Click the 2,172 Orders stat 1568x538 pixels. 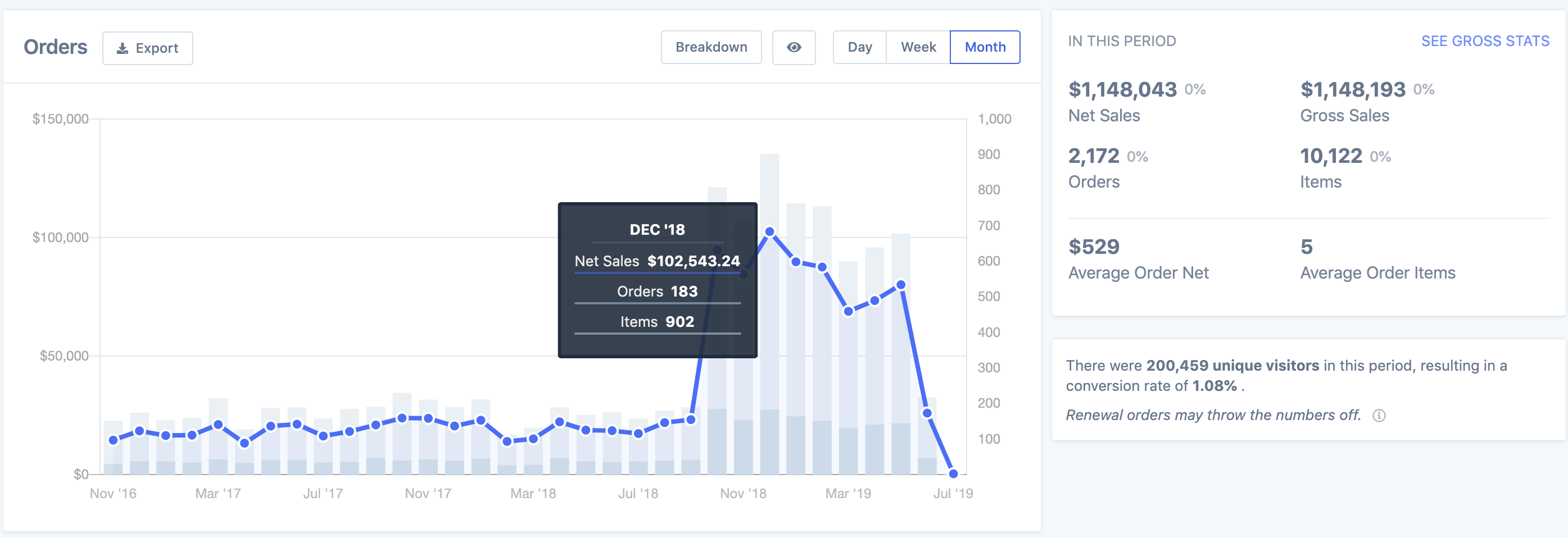(1093, 156)
